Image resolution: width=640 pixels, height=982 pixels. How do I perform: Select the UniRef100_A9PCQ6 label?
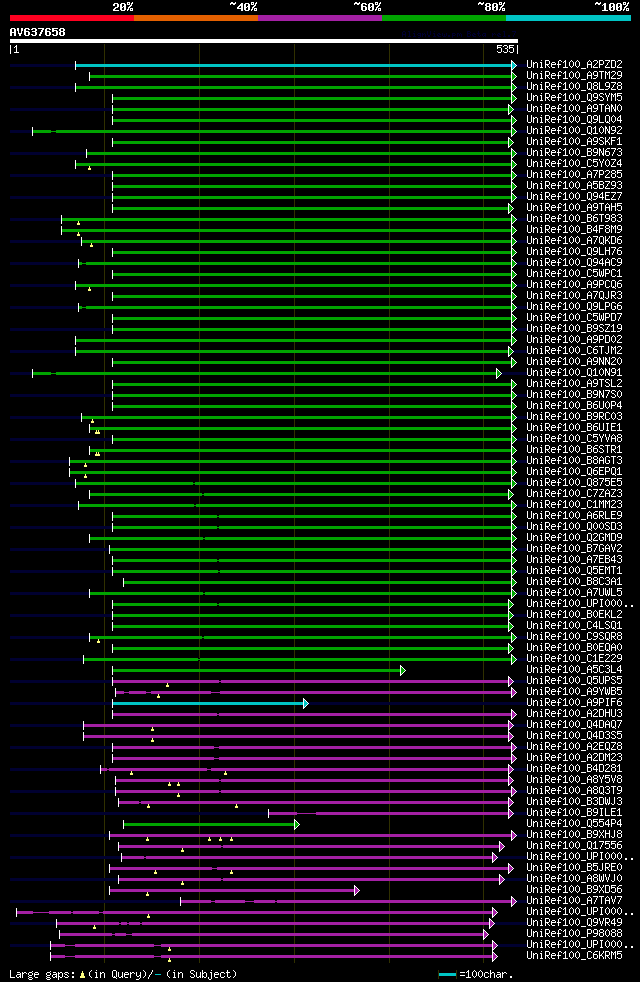(574, 285)
